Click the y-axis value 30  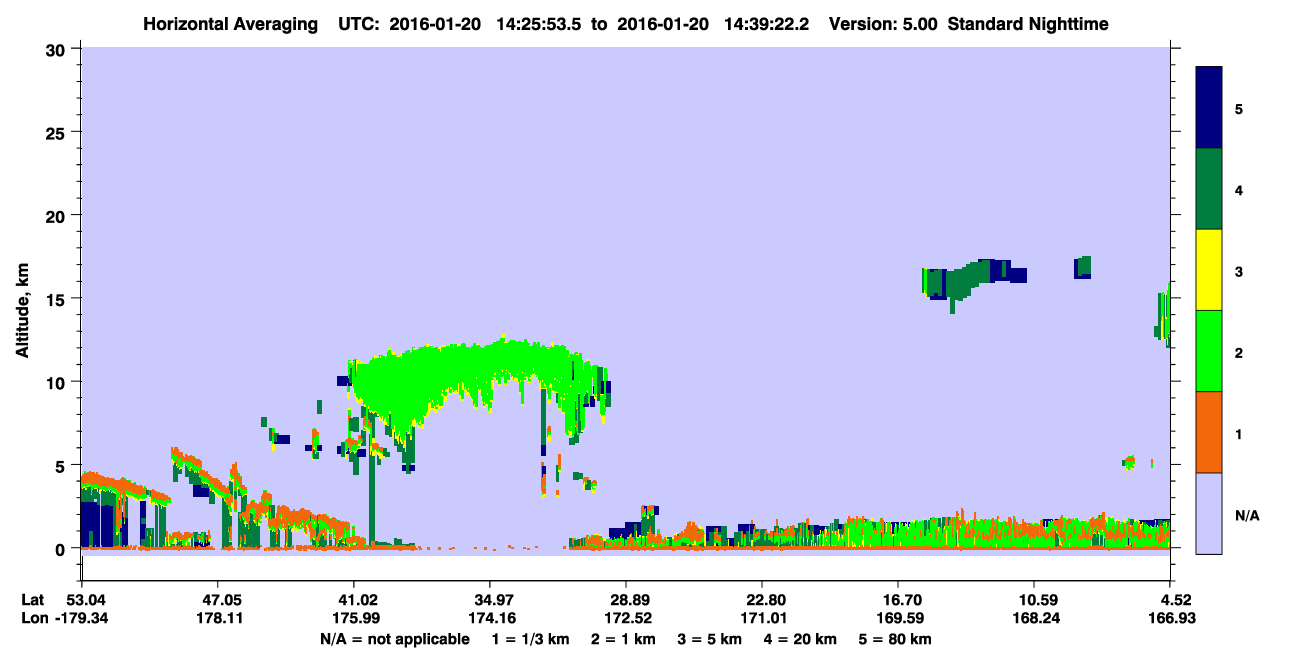click(x=56, y=49)
